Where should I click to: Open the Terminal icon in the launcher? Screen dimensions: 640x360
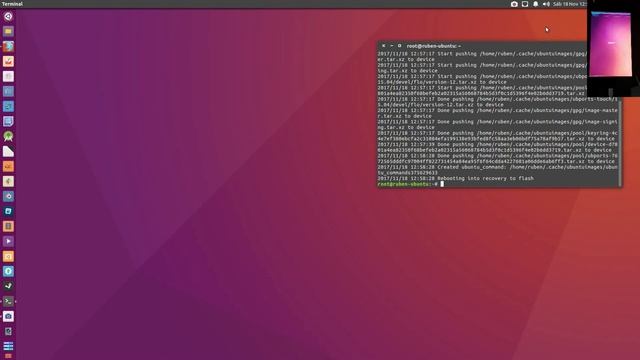[x=8, y=301]
